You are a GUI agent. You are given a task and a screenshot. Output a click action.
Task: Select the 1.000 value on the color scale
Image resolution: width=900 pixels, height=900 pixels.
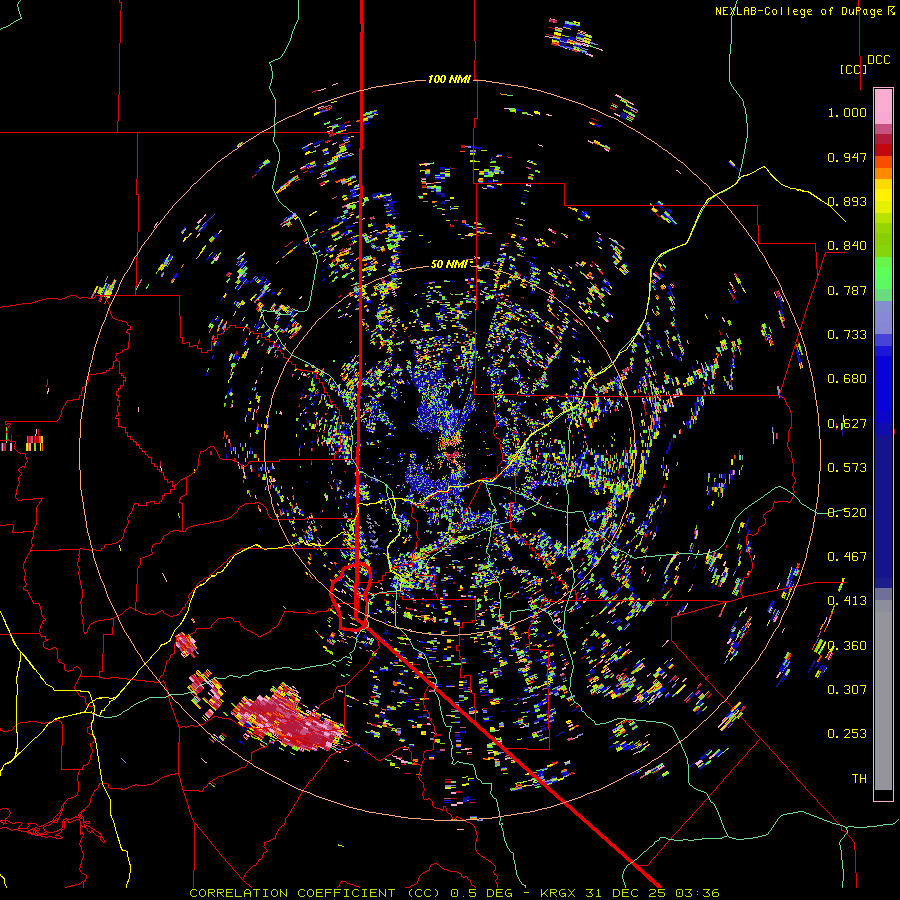pos(847,112)
